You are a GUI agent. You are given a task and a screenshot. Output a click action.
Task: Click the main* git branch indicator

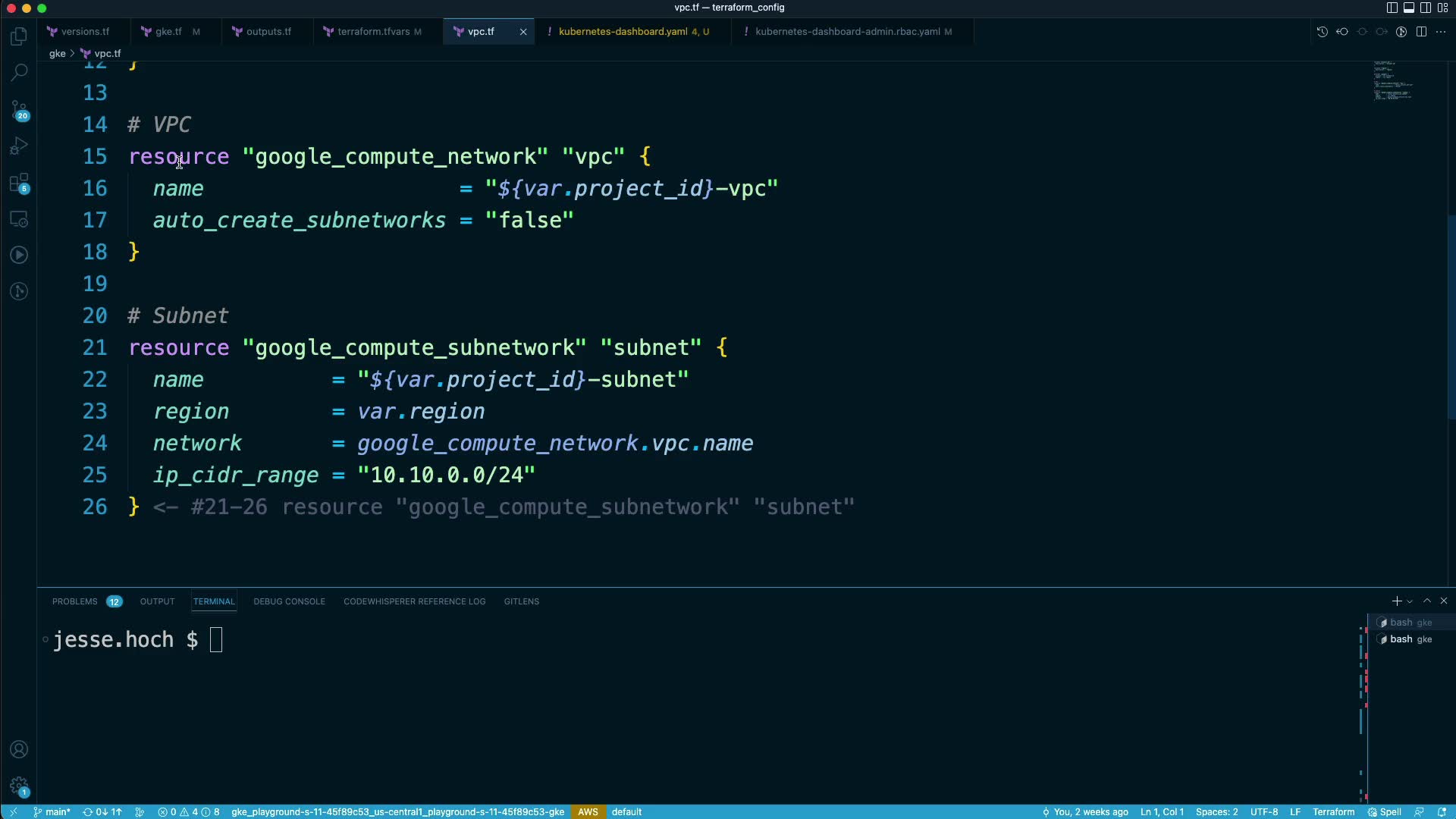52,811
